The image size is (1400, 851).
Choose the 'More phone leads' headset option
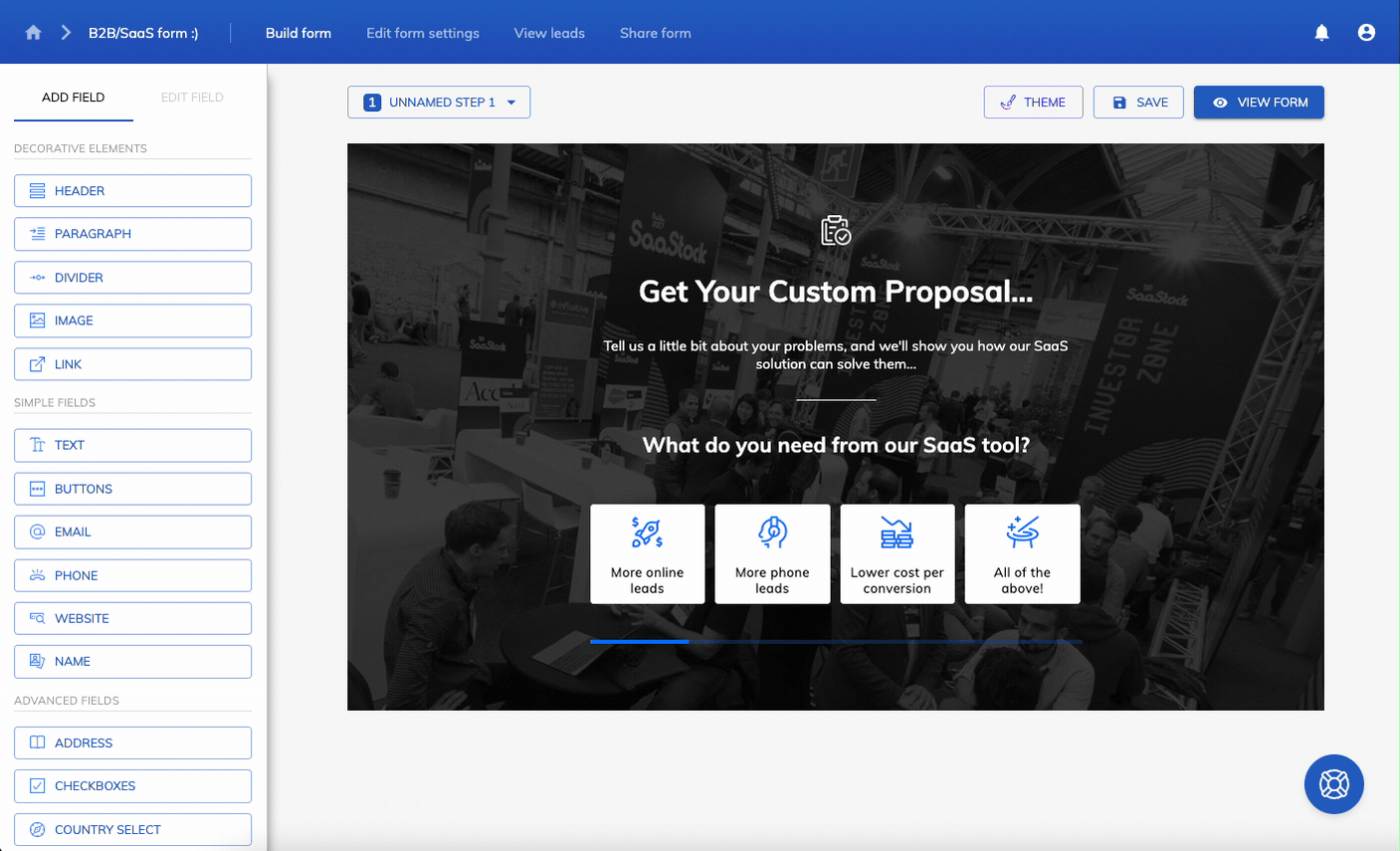(772, 553)
